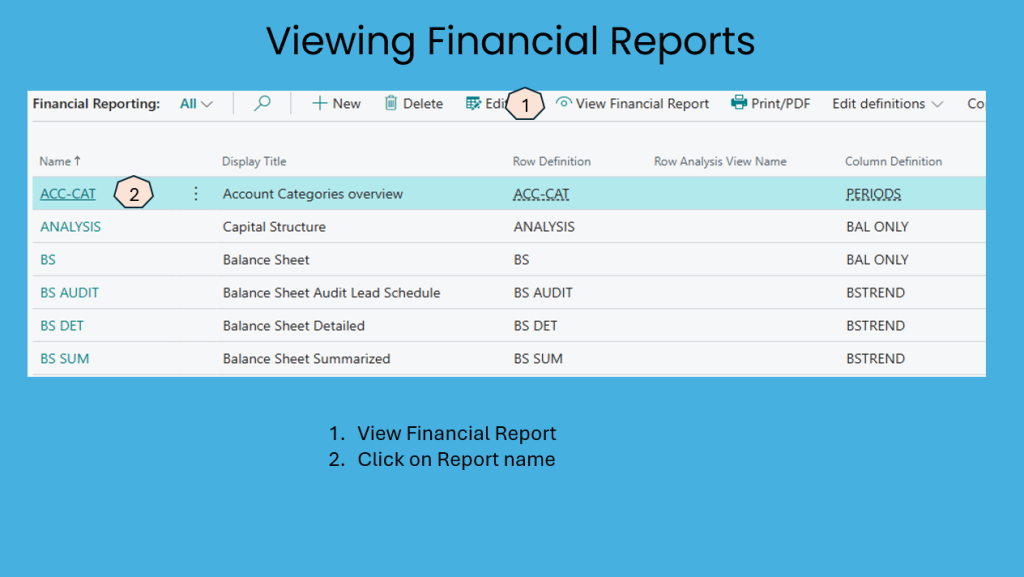Screen dimensions: 1024x577
Task: Click the Column Definition column header
Action: pos(893,161)
